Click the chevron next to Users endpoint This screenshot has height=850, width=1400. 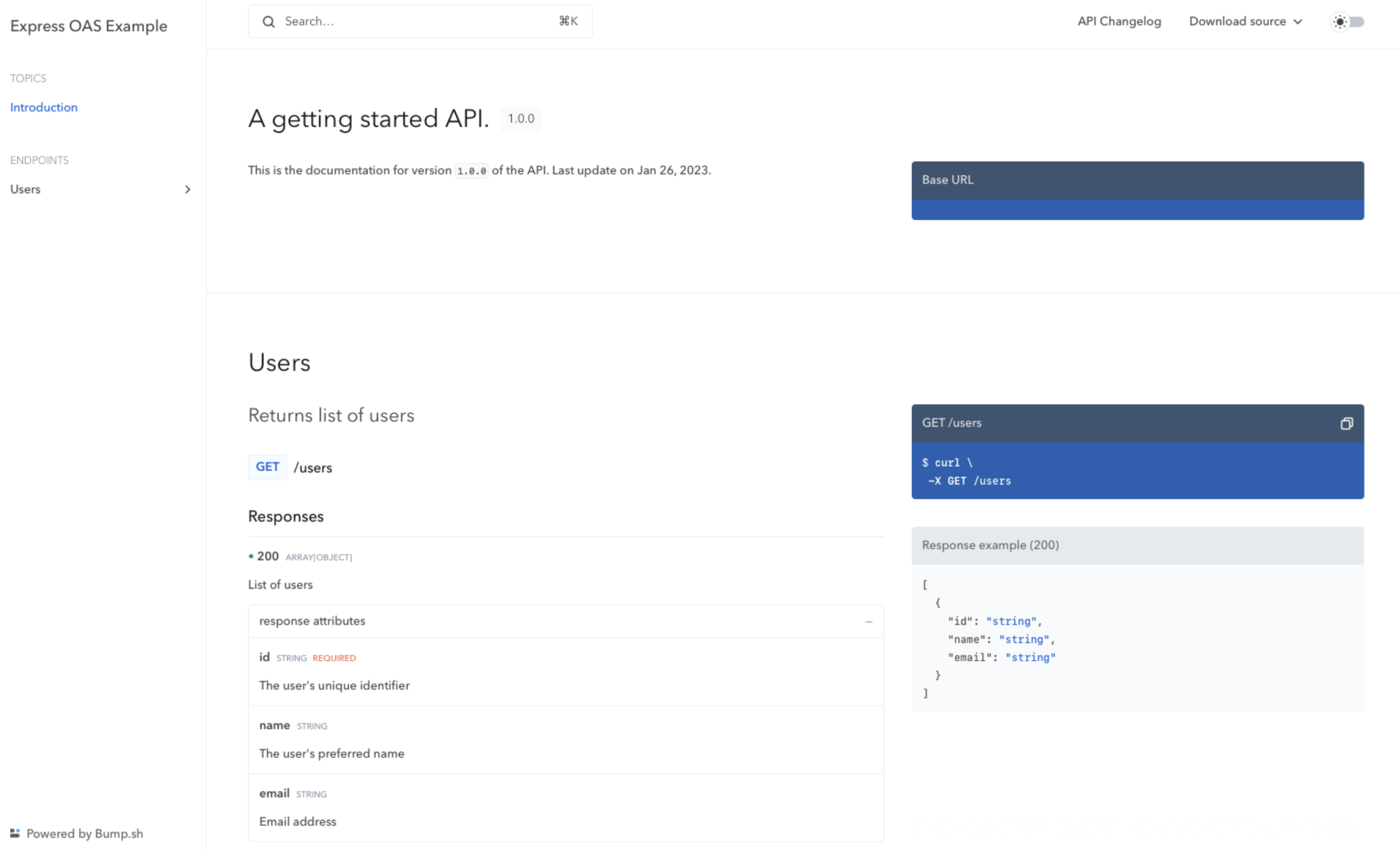click(x=188, y=189)
